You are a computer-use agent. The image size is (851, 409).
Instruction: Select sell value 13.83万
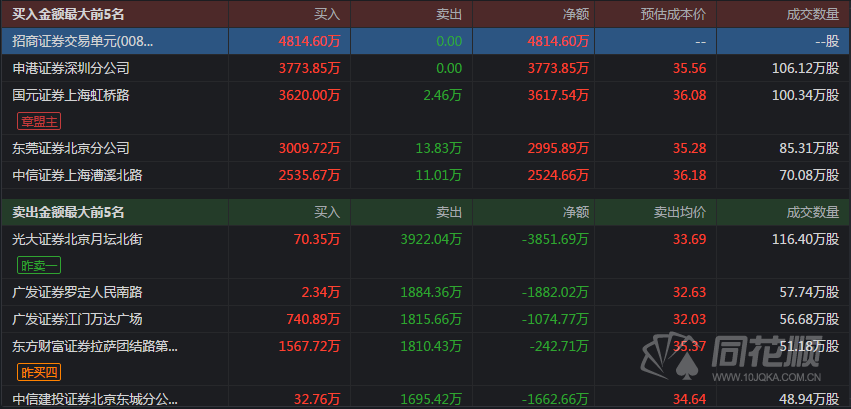tap(437, 148)
